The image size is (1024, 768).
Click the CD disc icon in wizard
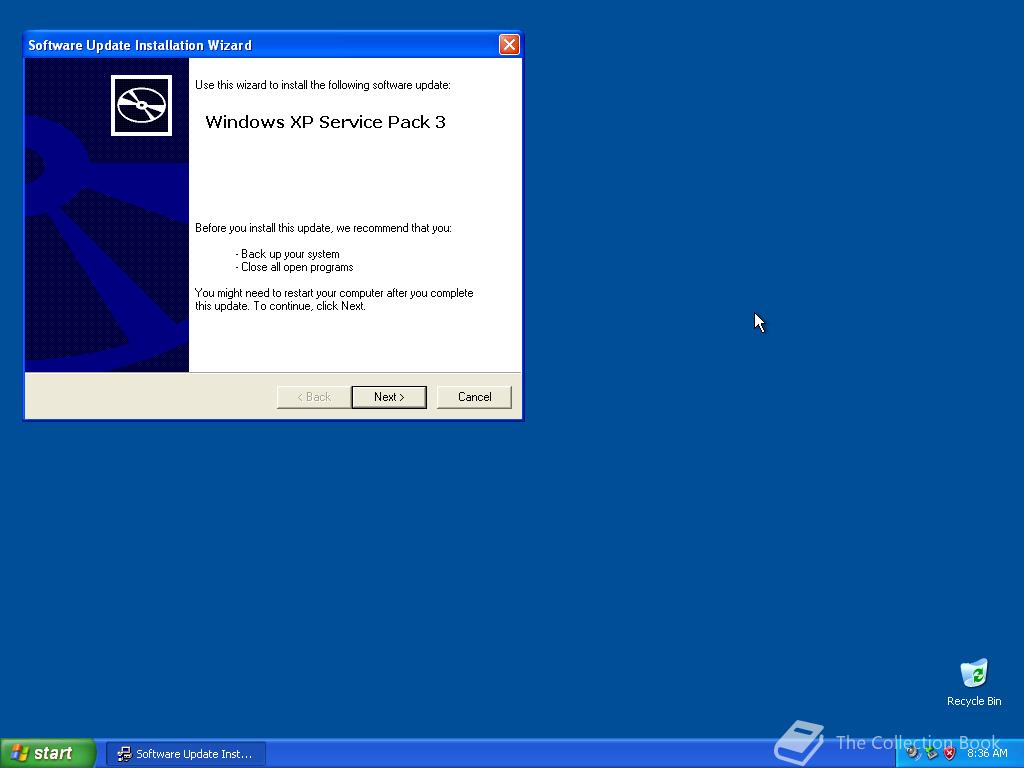[x=141, y=105]
